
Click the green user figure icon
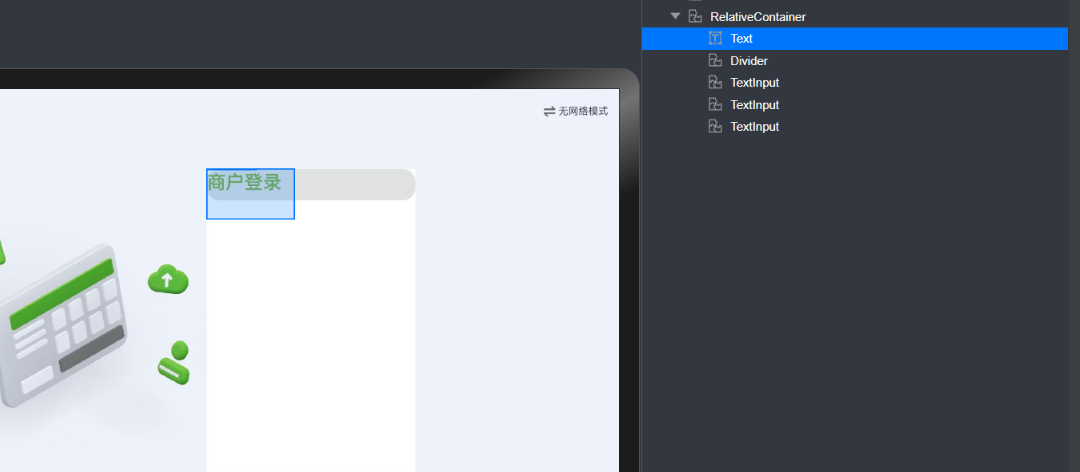(174, 362)
